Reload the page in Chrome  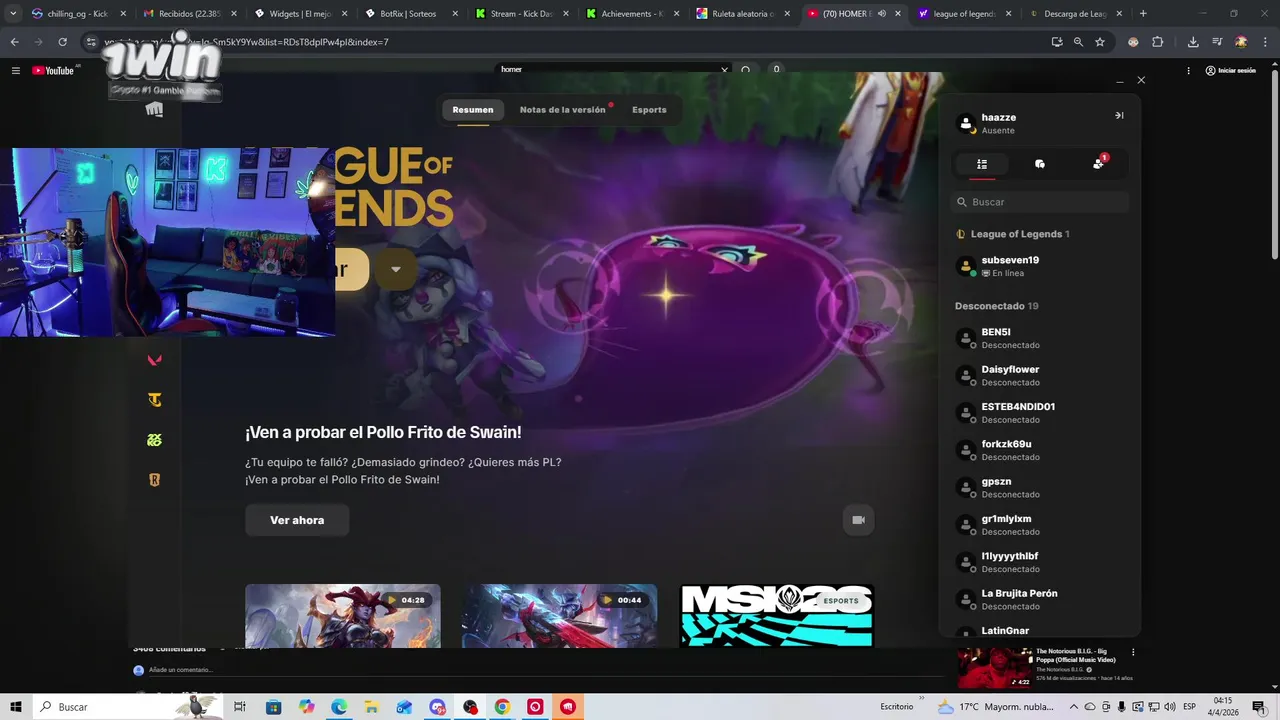pyautogui.click(x=62, y=42)
